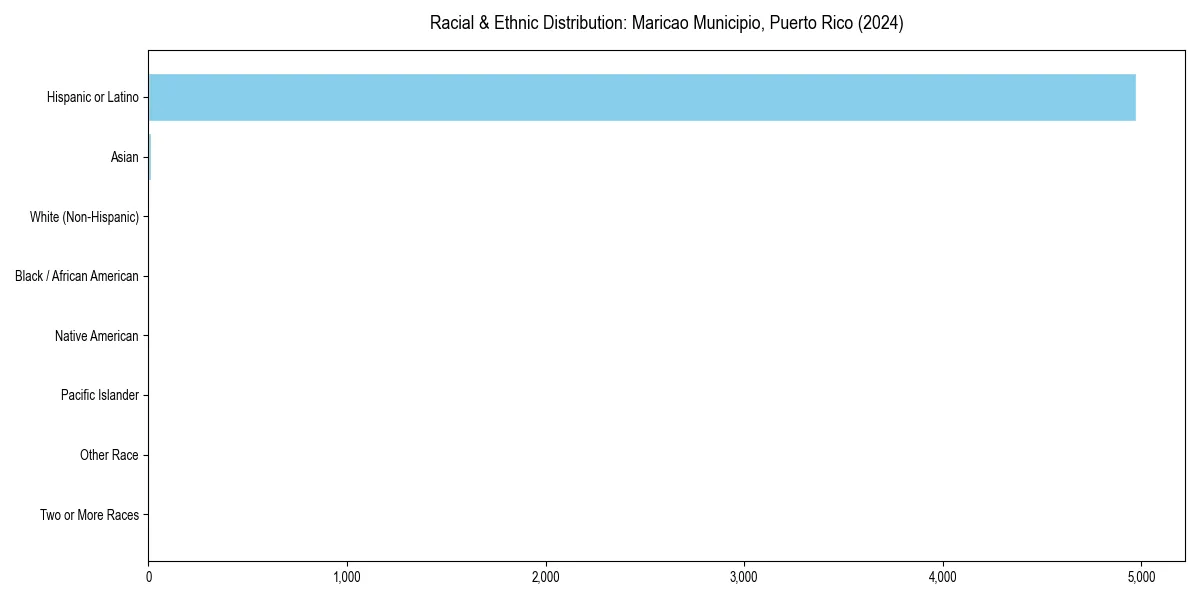Select the Other Race label
The image size is (1200, 600).
(109, 455)
